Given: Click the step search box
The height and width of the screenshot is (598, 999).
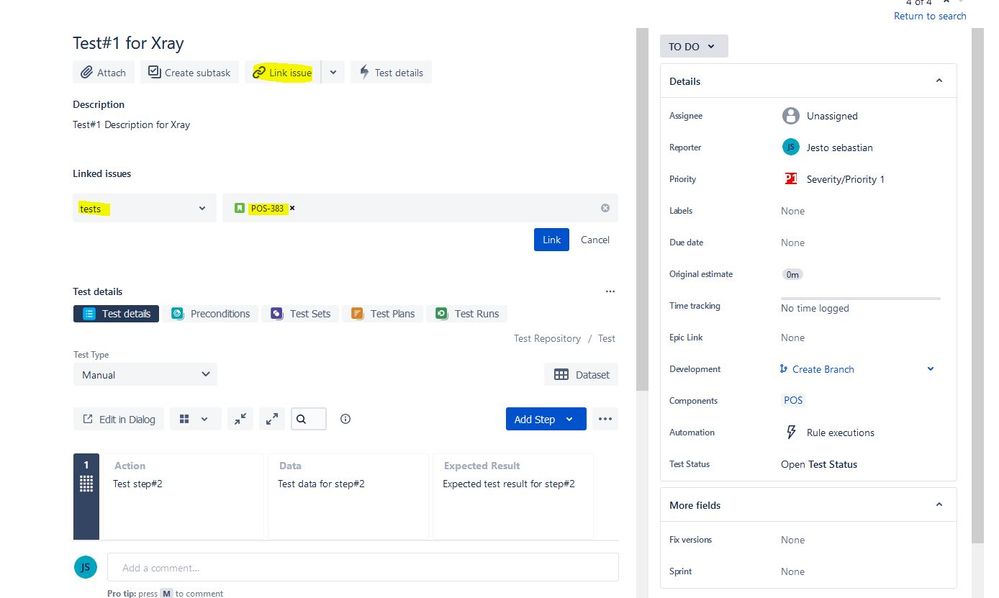Looking at the screenshot, I should (308, 419).
